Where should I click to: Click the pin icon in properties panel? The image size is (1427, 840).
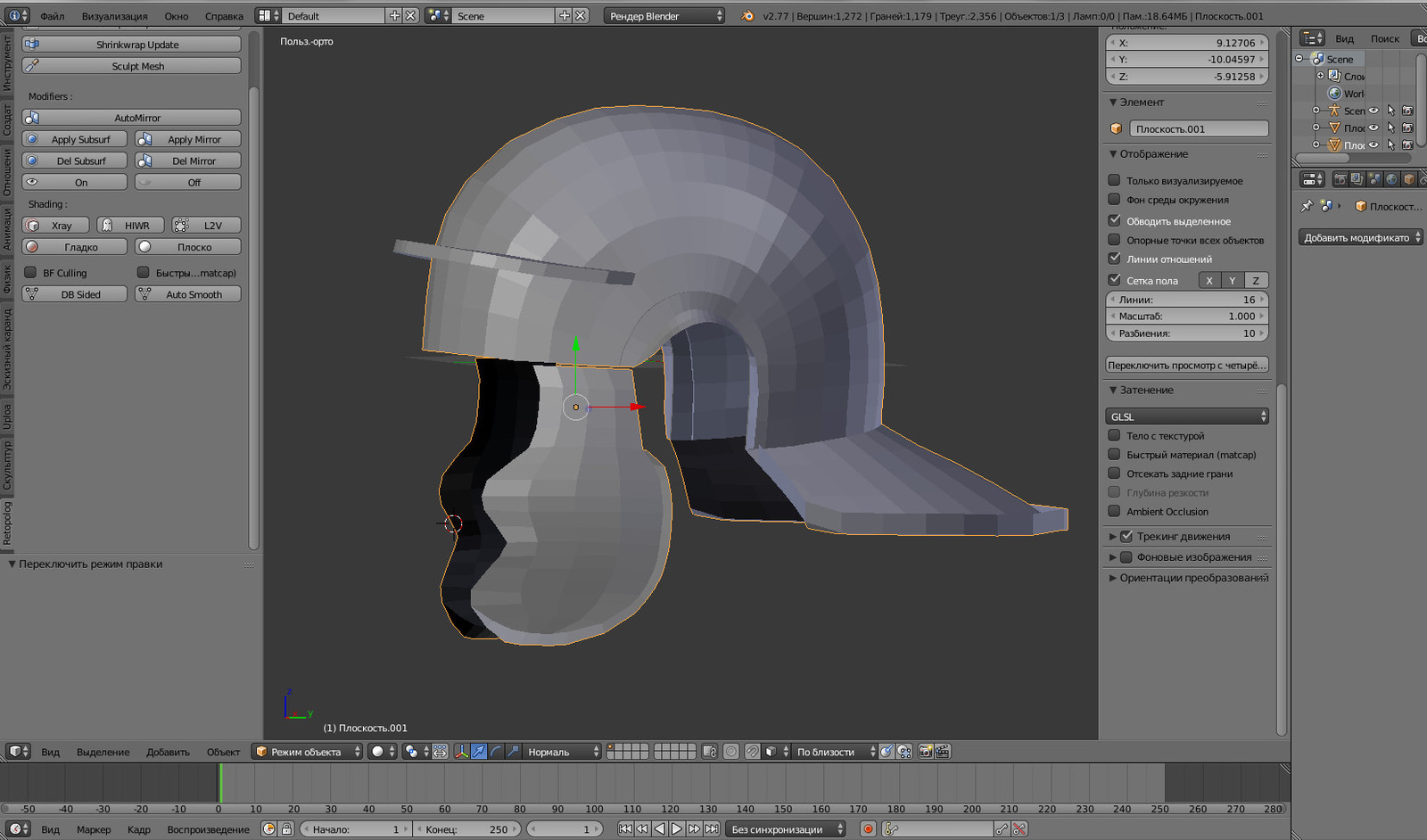coord(1307,206)
